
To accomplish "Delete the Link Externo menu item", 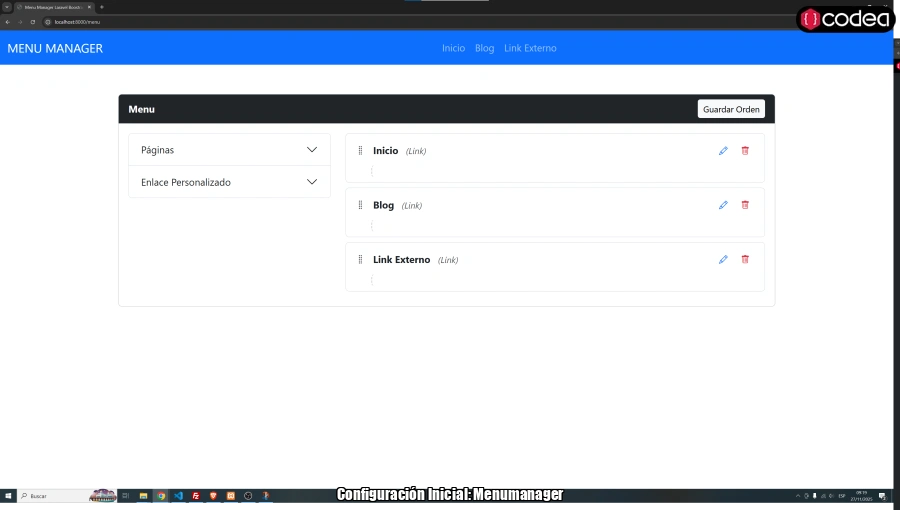I will point(745,260).
